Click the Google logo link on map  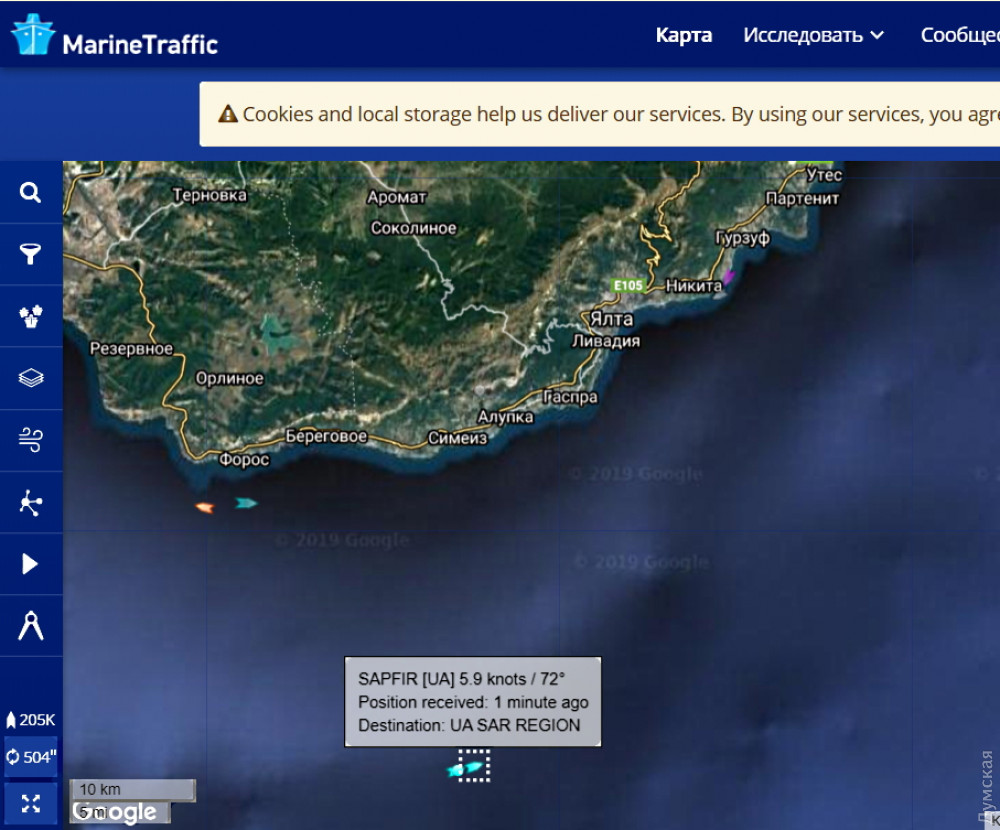pyautogui.click(x=115, y=812)
